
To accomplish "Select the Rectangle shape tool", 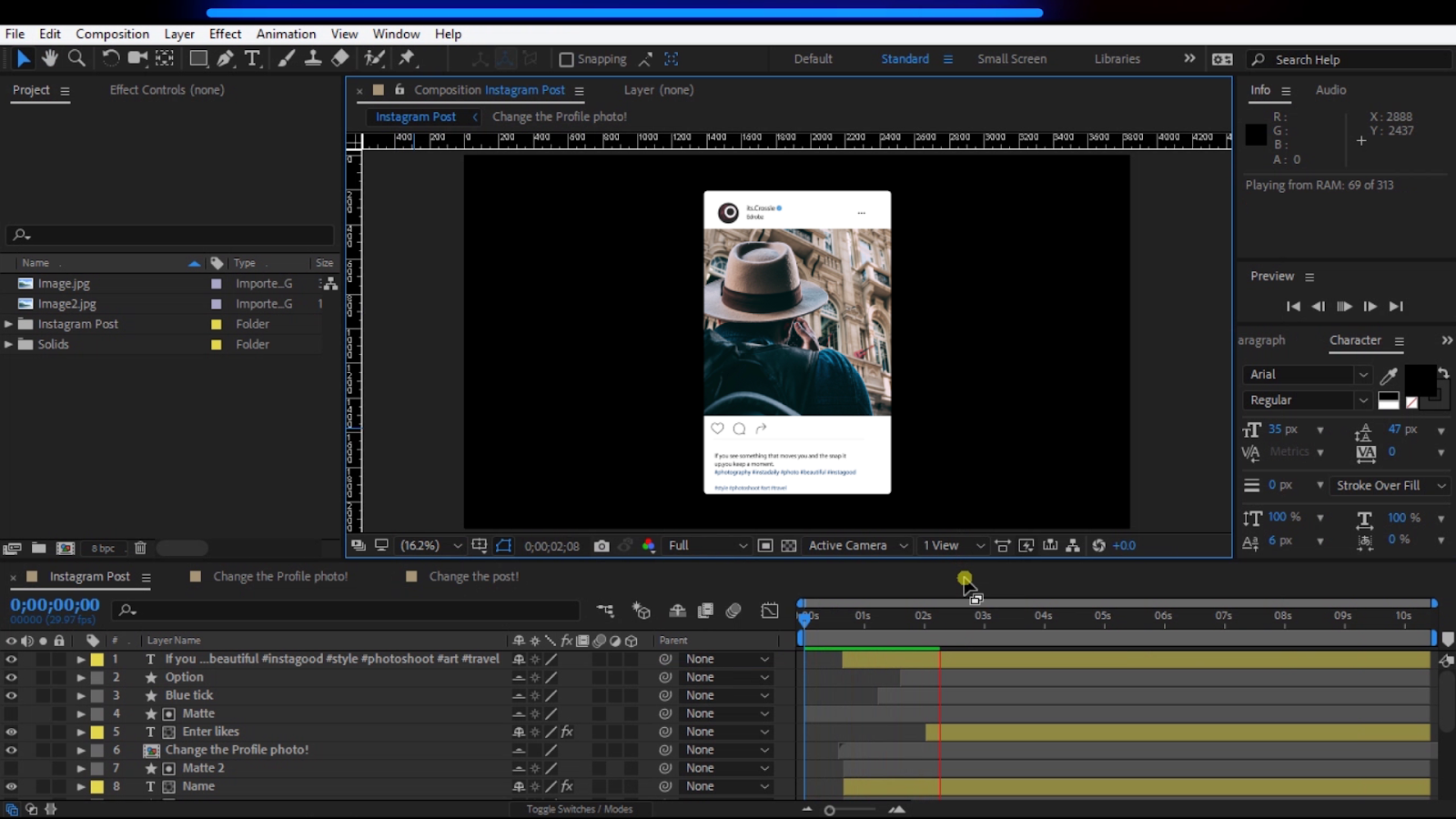I will [197, 58].
